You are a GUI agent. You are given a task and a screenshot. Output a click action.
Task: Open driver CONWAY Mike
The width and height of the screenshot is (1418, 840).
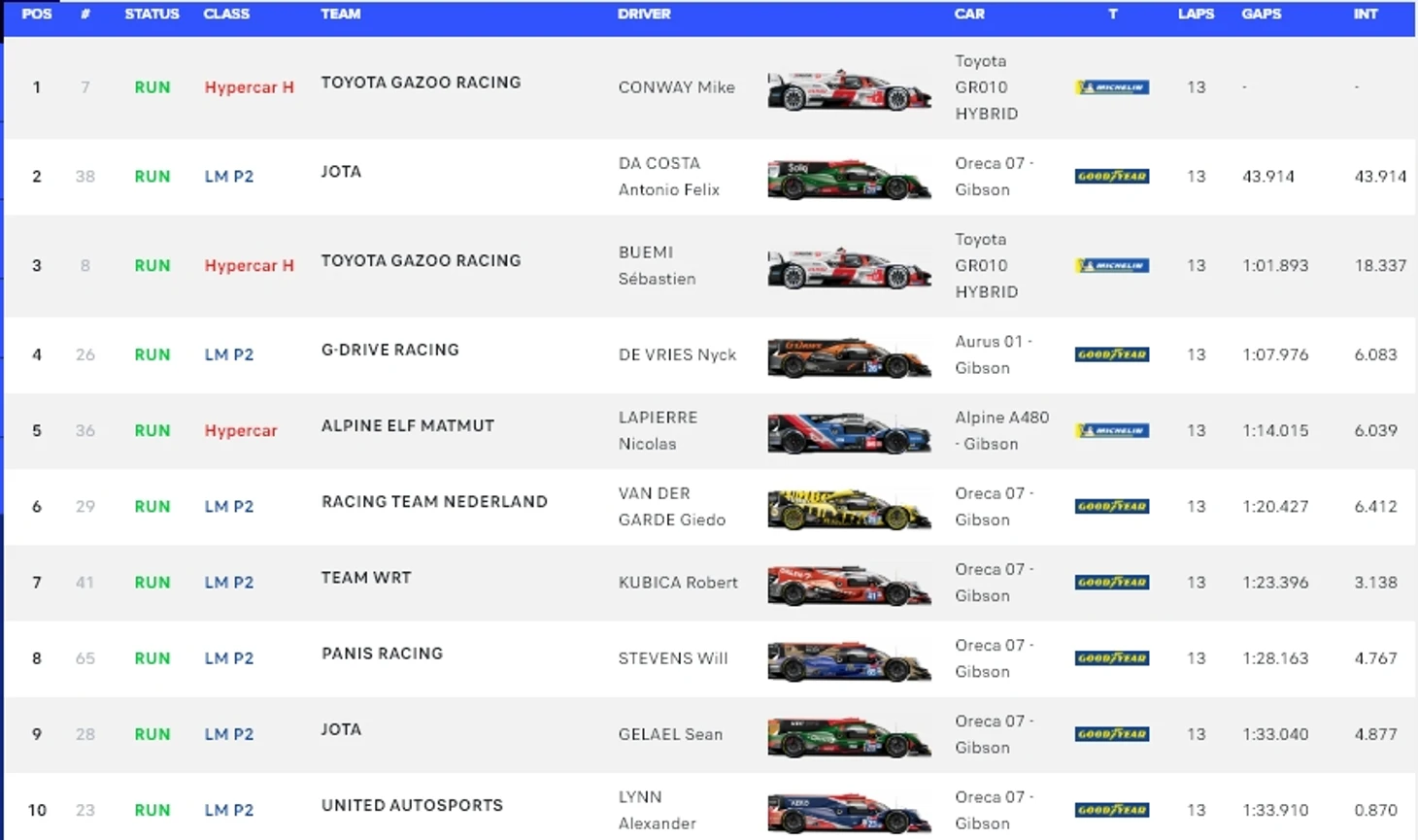click(676, 87)
